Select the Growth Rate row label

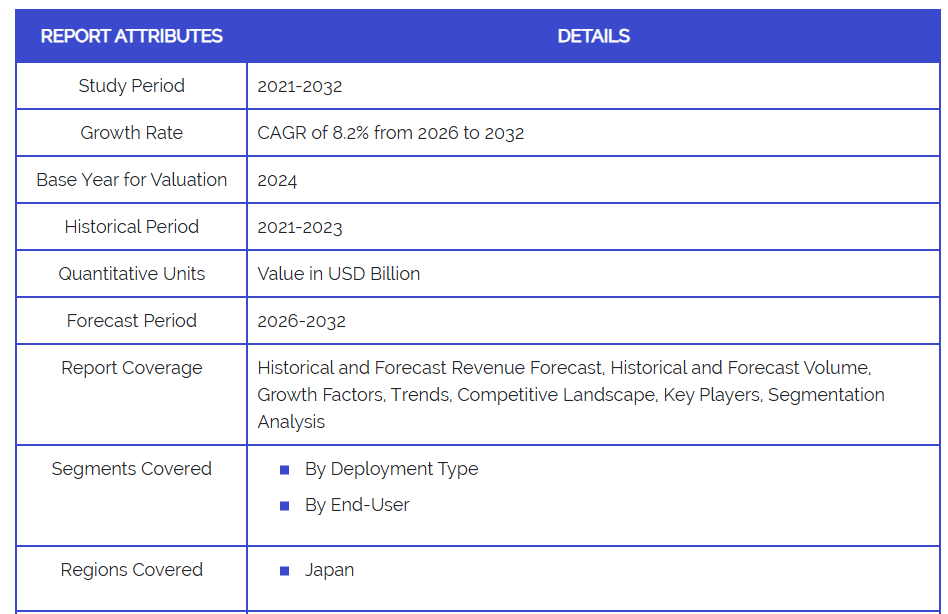131,133
